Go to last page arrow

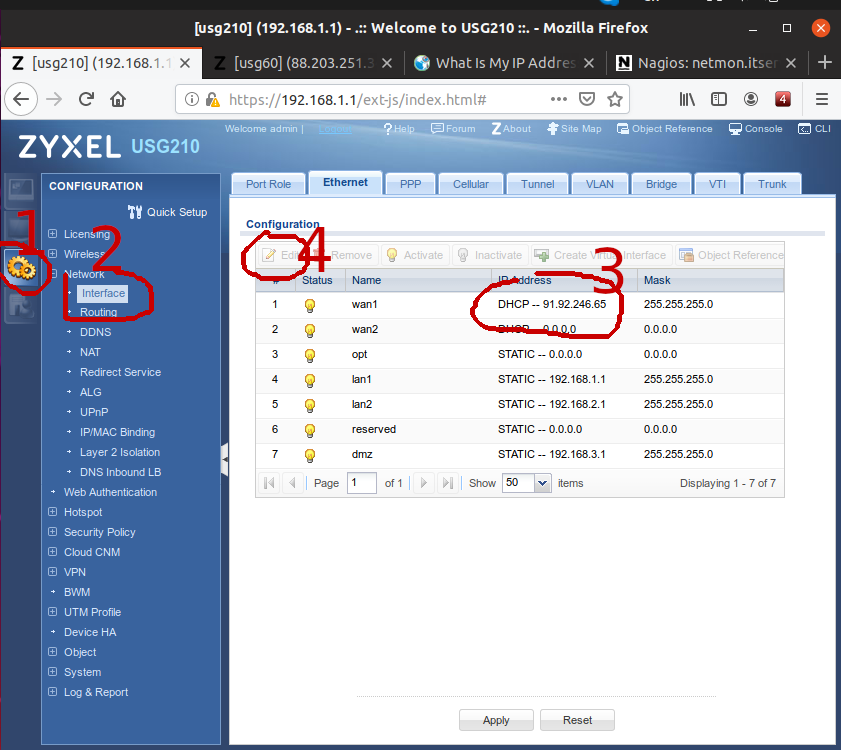point(448,483)
